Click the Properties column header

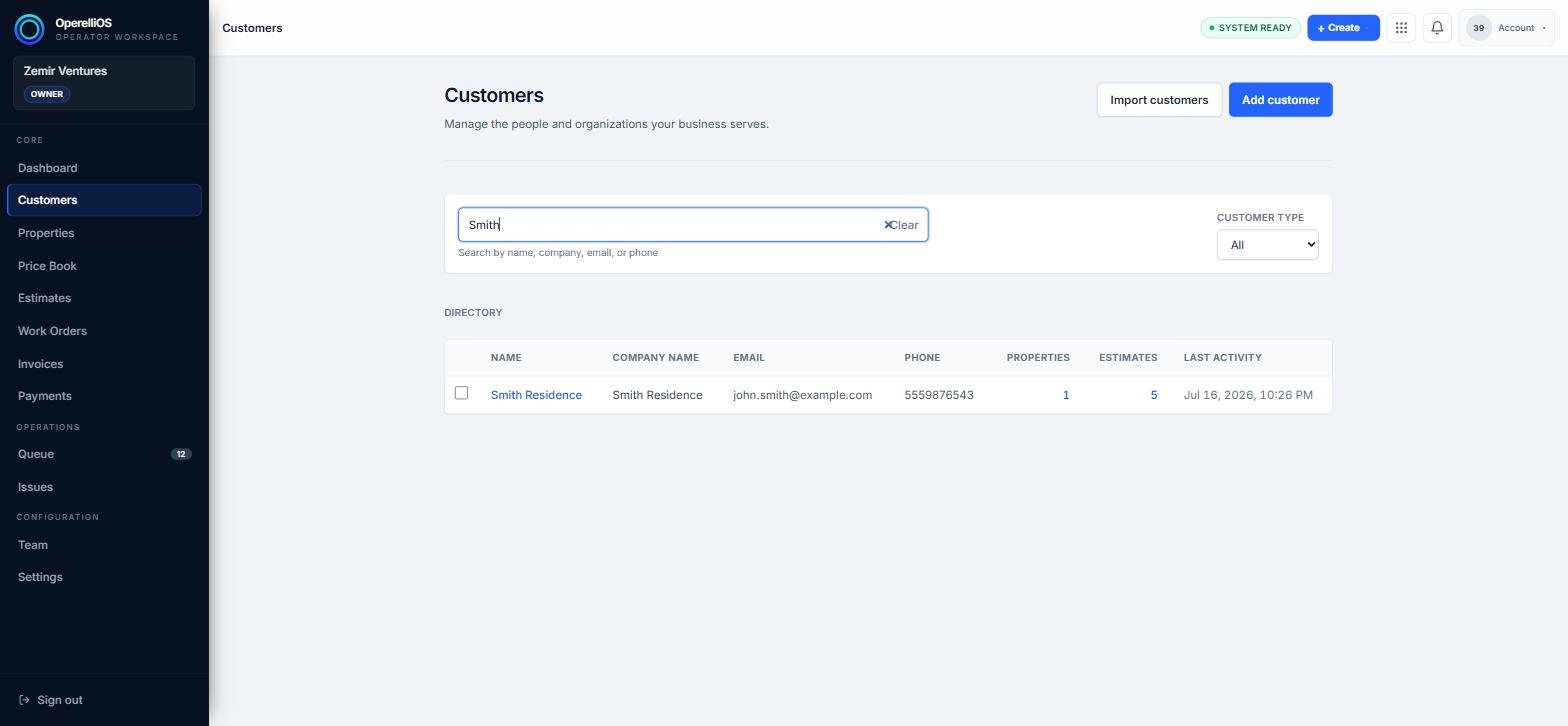(x=1038, y=358)
